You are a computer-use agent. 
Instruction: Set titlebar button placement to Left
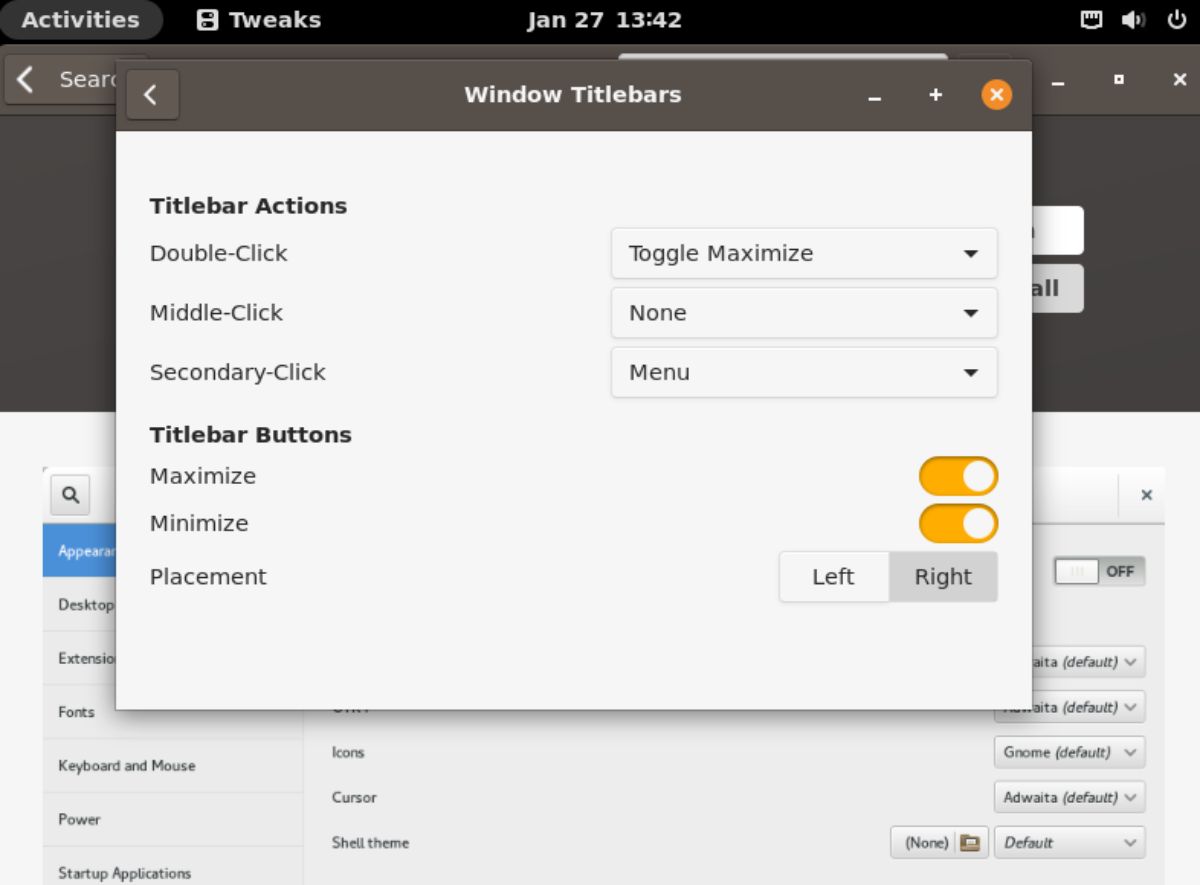[x=834, y=577]
